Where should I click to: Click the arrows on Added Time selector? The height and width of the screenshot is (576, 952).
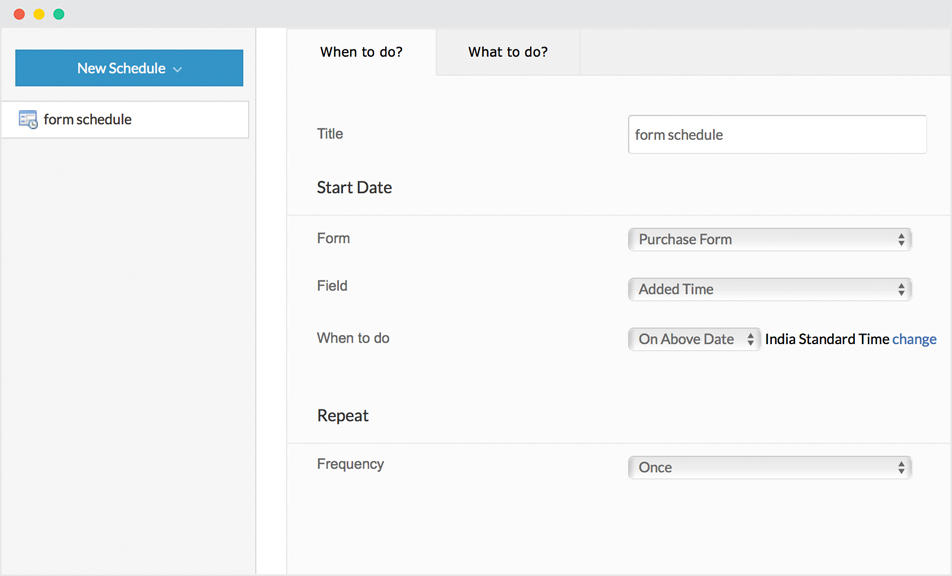click(901, 290)
